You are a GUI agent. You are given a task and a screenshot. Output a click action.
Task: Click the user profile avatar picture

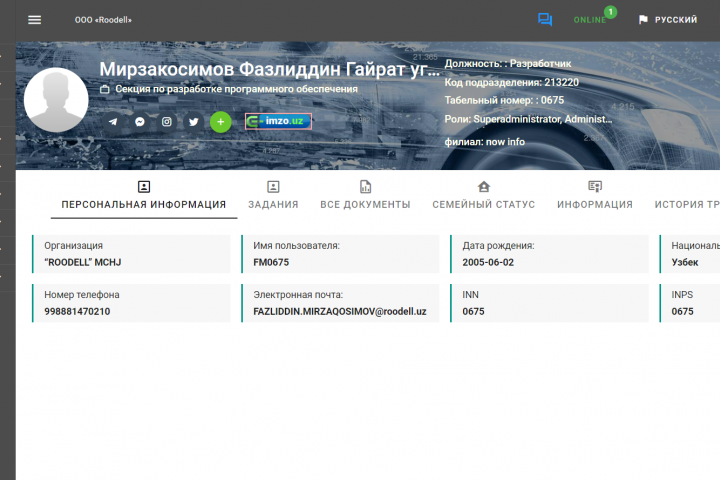[56, 100]
